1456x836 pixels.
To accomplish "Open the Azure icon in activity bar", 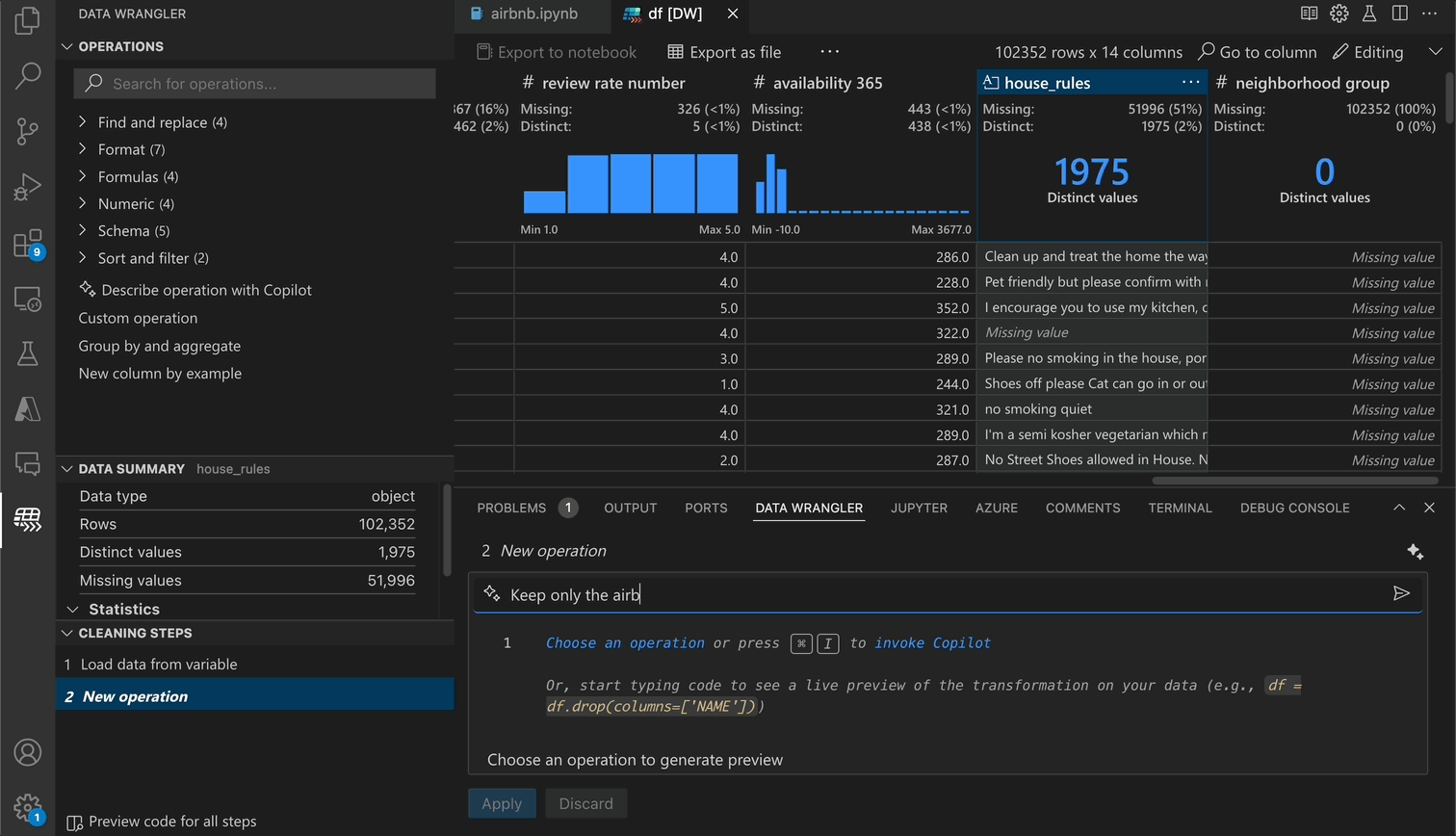I will pos(28,409).
